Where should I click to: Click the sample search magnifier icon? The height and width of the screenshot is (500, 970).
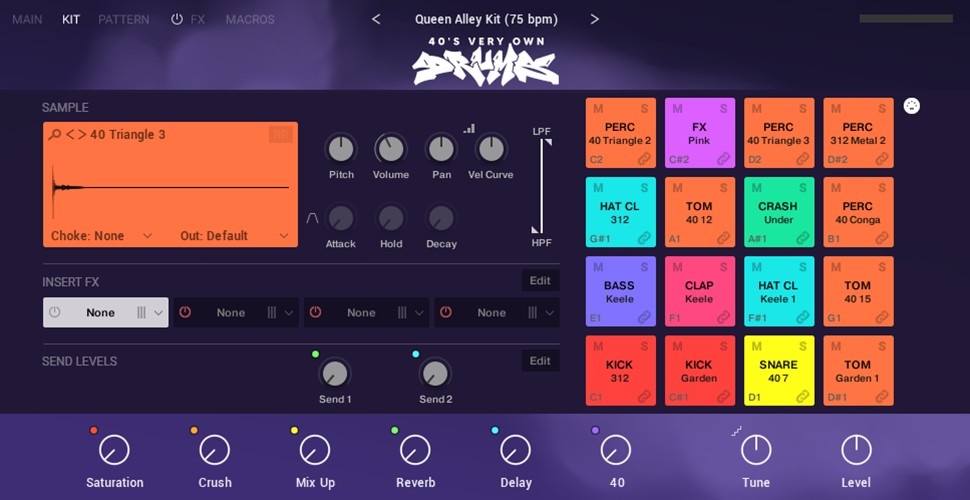55,135
